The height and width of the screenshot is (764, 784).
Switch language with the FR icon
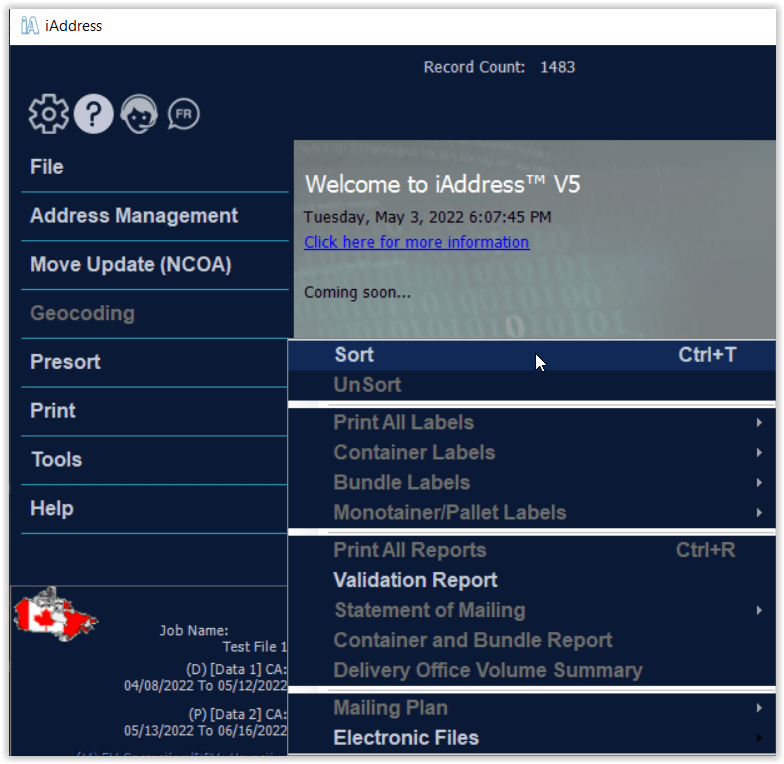click(184, 114)
